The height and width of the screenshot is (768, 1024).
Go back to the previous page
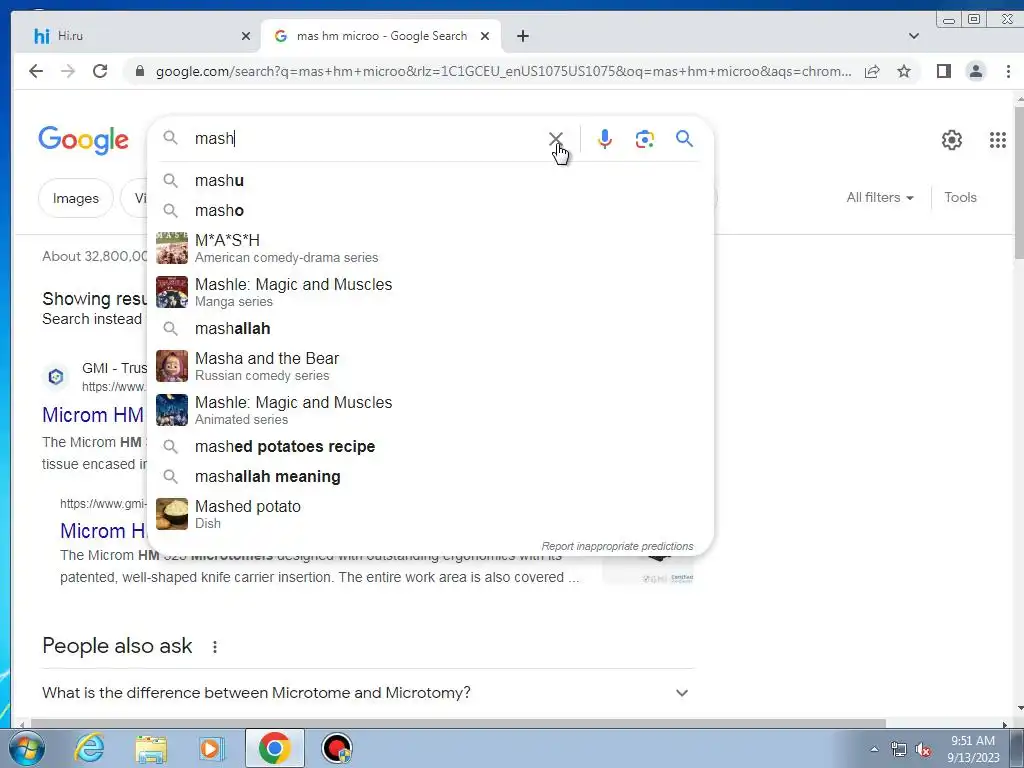point(36,71)
